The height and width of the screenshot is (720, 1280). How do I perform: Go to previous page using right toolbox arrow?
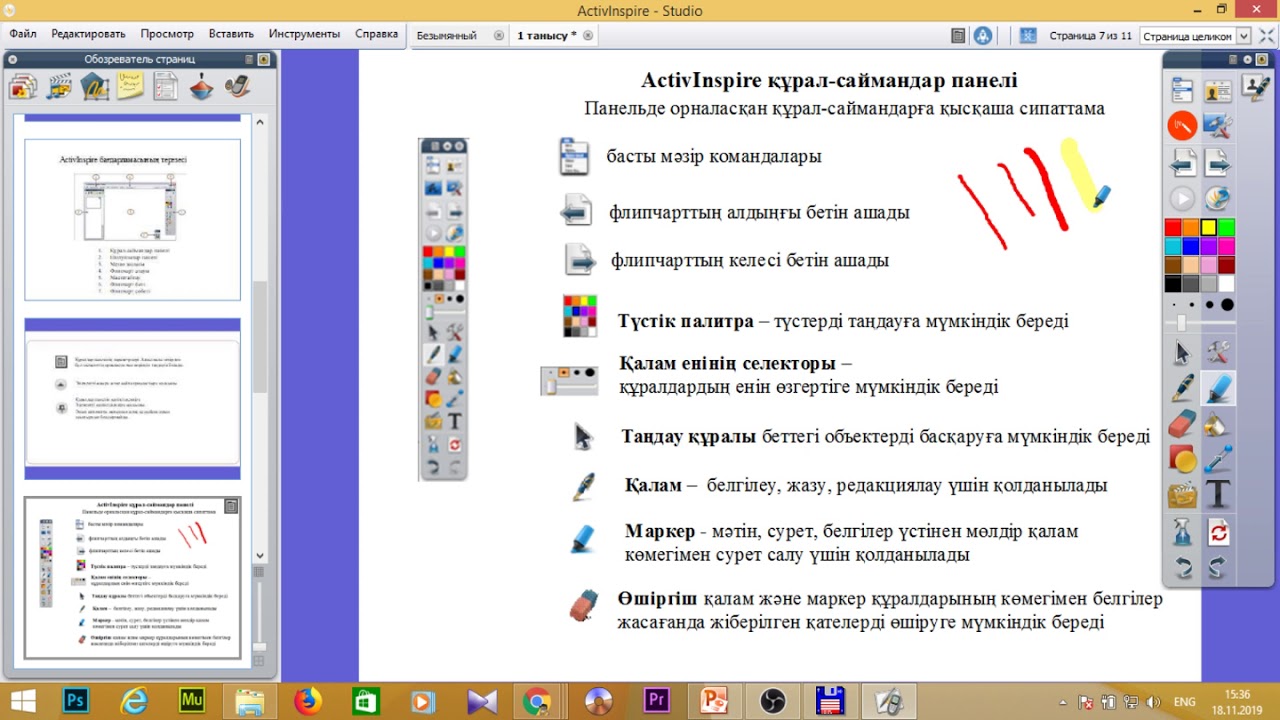pos(1183,162)
